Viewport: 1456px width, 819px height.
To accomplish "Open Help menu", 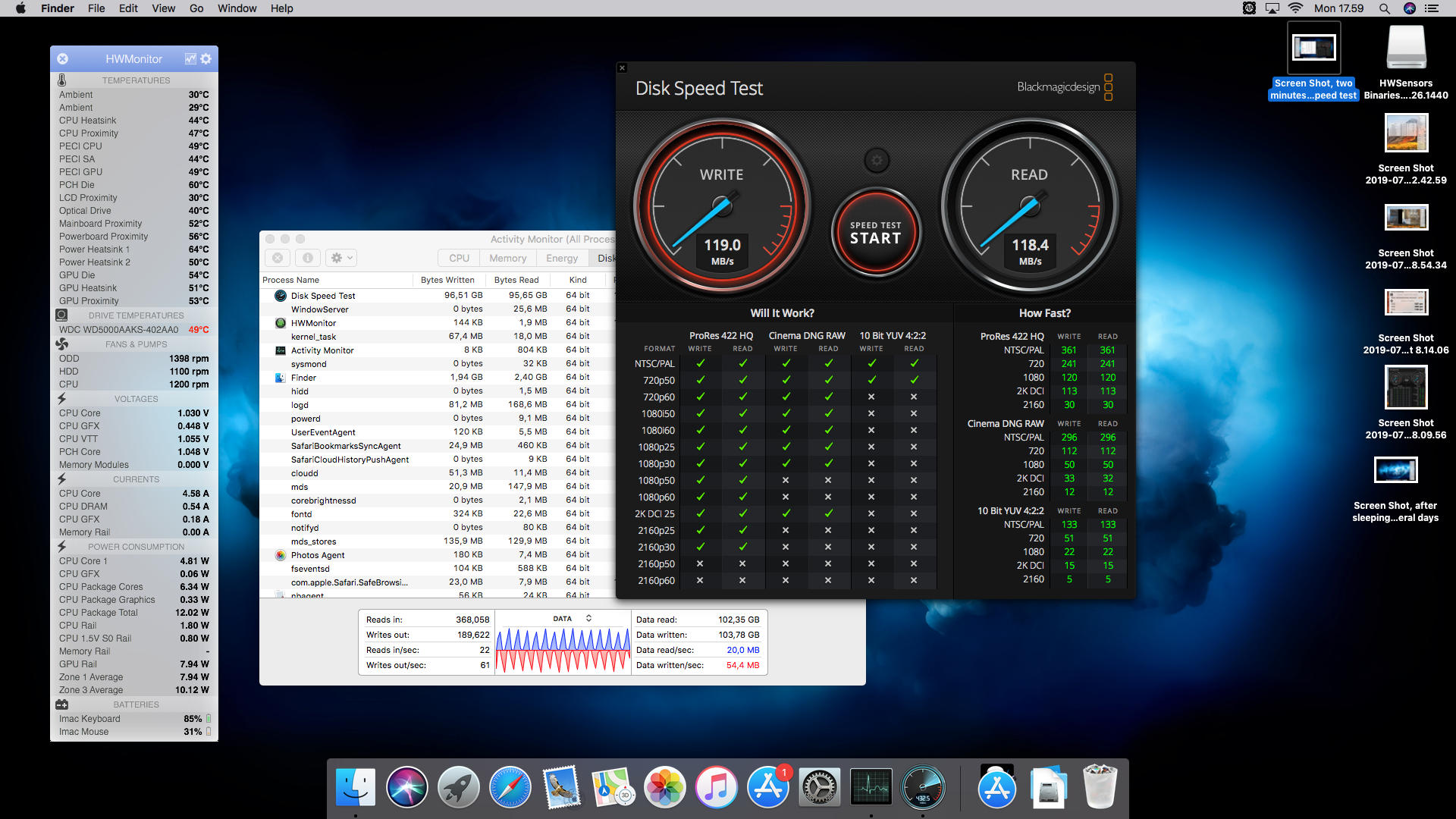I will pos(281,8).
